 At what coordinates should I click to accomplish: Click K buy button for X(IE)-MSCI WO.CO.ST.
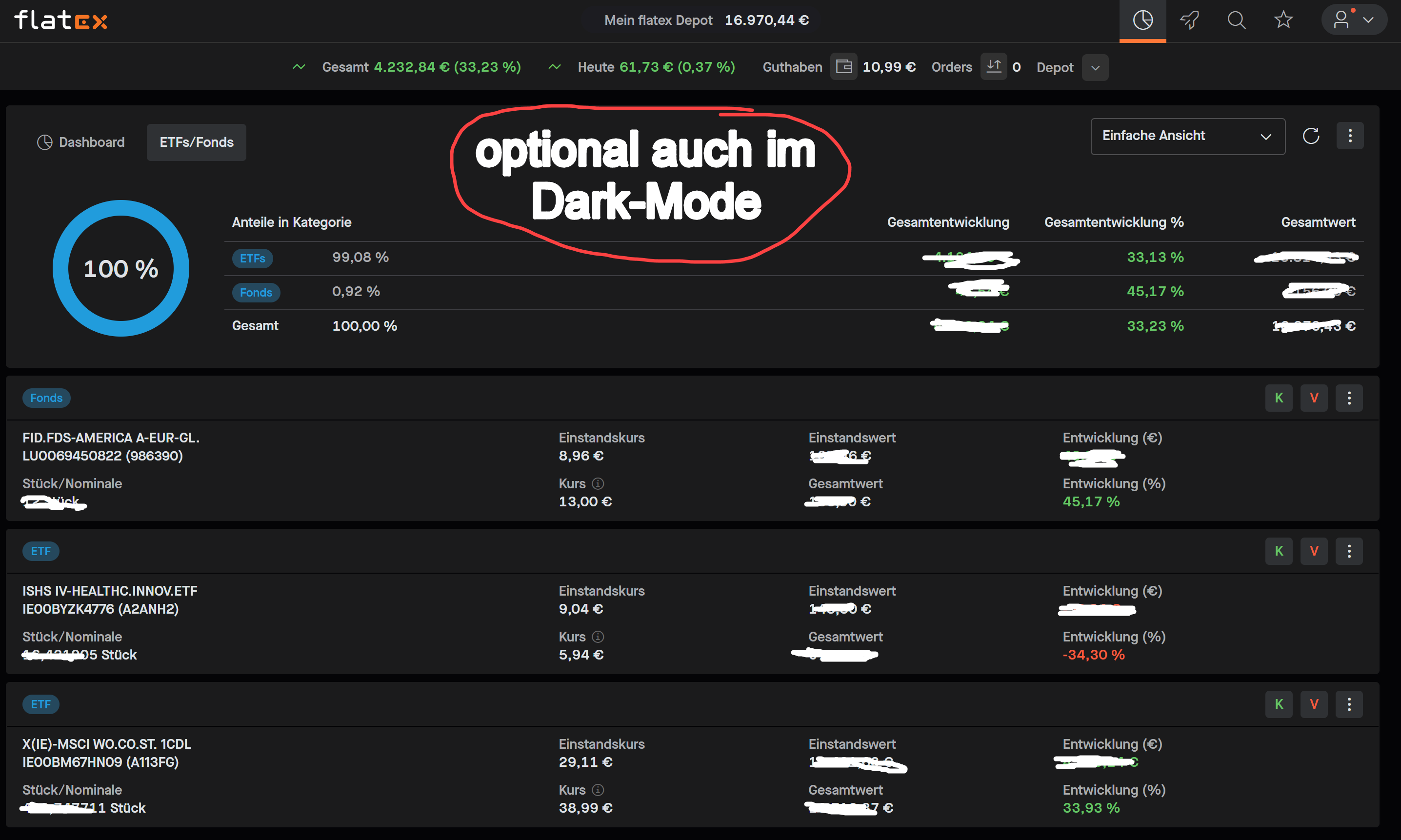[x=1279, y=704]
